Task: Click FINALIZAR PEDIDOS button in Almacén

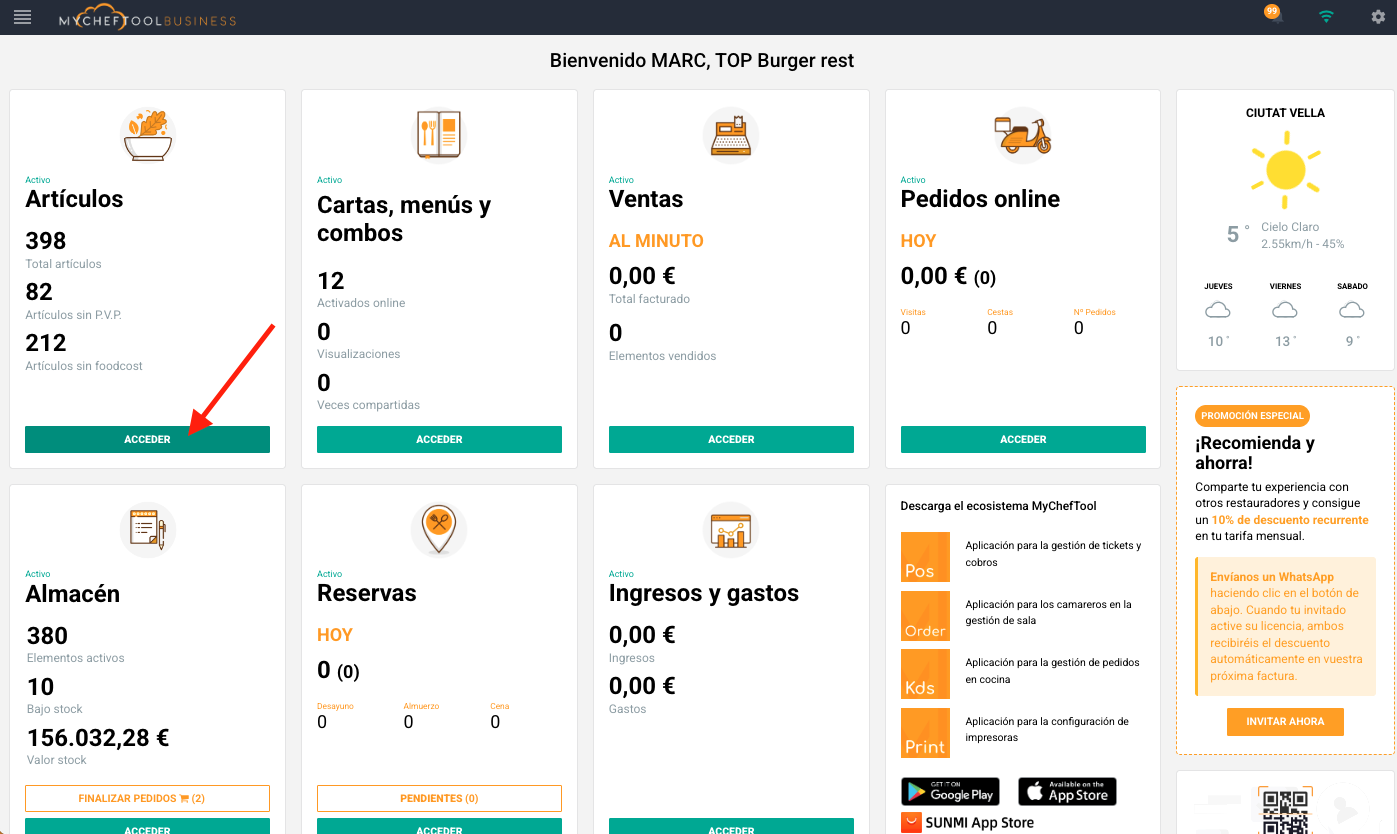Action: tap(147, 798)
